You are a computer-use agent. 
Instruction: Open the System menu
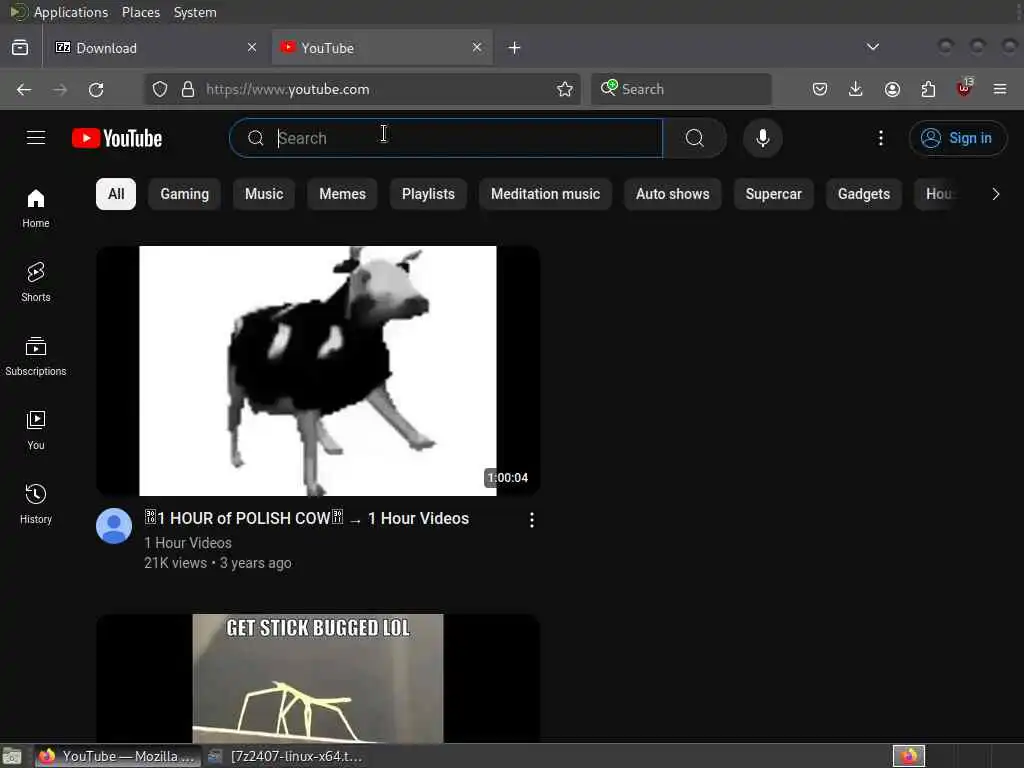coord(195,12)
